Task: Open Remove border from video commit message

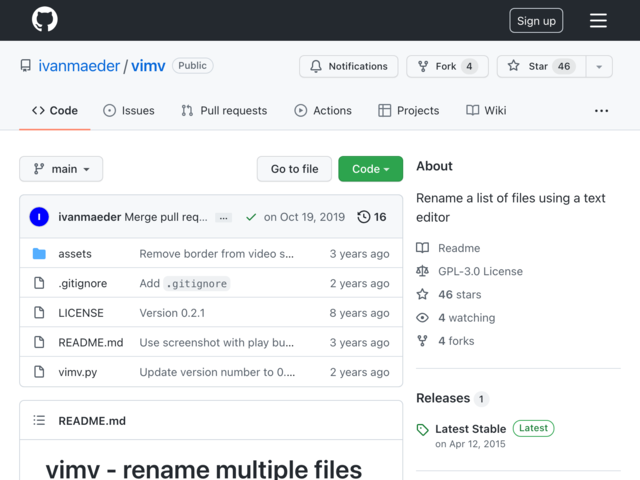Action: [217, 253]
